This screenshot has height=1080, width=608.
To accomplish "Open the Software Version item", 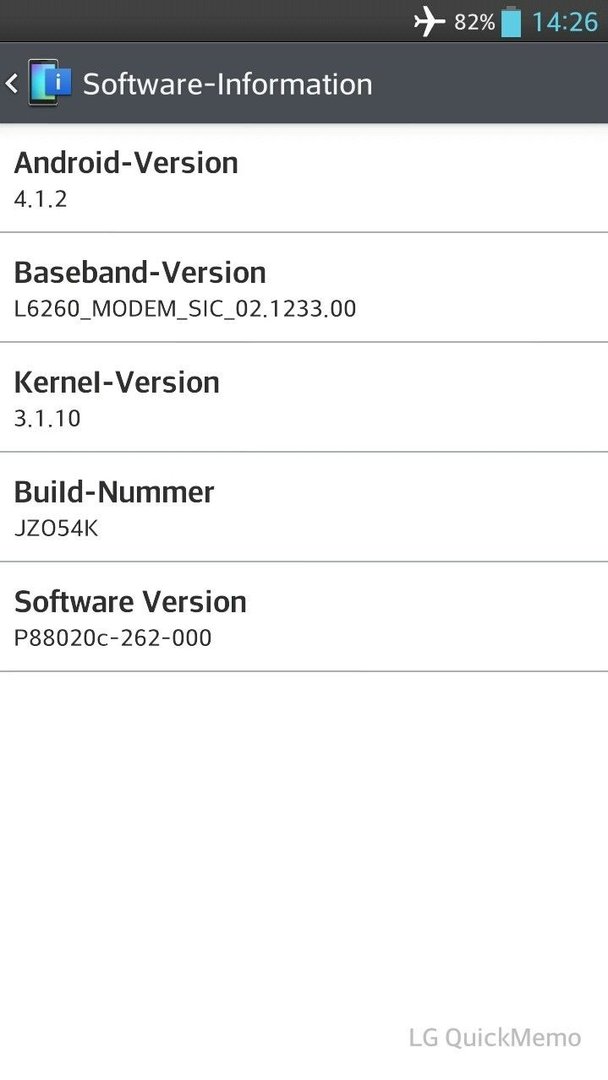I will 304,616.
